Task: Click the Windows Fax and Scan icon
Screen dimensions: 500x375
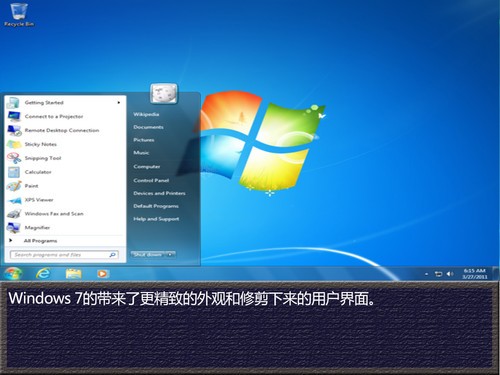Action: coord(14,214)
